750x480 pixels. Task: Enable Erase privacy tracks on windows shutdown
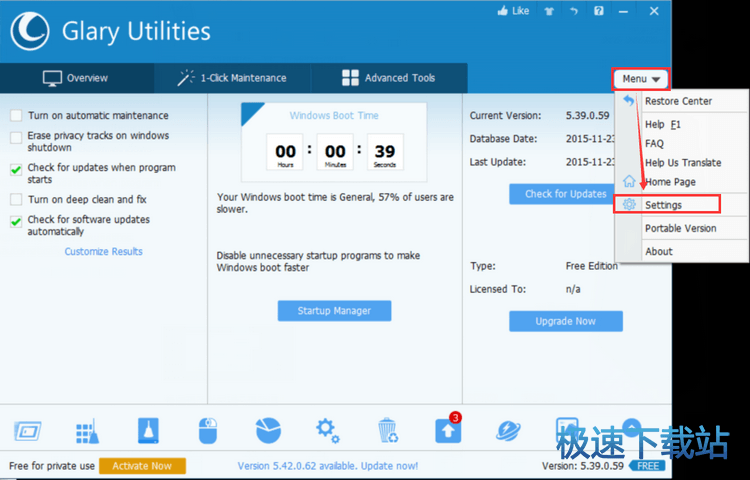(x=16, y=138)
